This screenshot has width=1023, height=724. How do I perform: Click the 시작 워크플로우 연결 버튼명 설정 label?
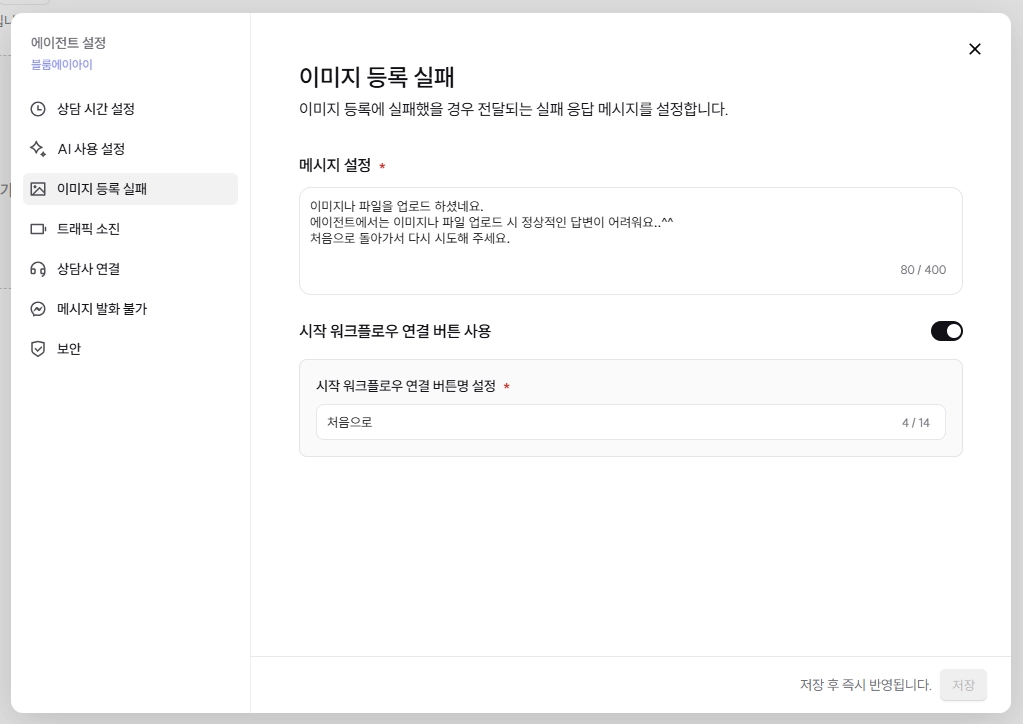coord(406,386)
